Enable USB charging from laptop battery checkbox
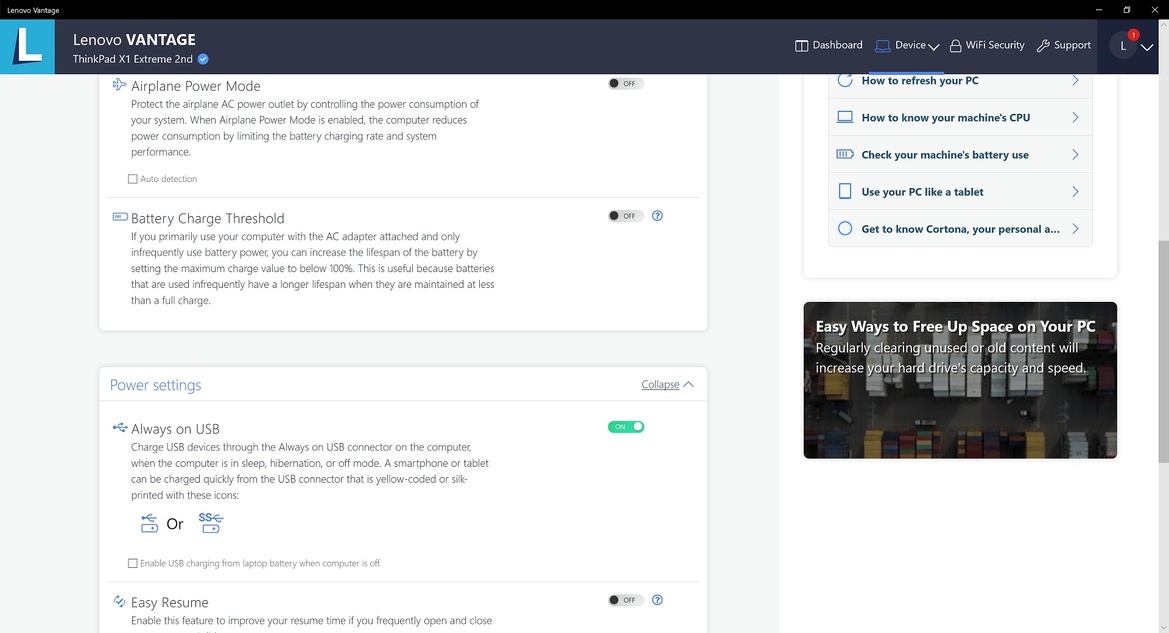The height and width of the screenshot is (633, 1169). [x=133, y=563]
